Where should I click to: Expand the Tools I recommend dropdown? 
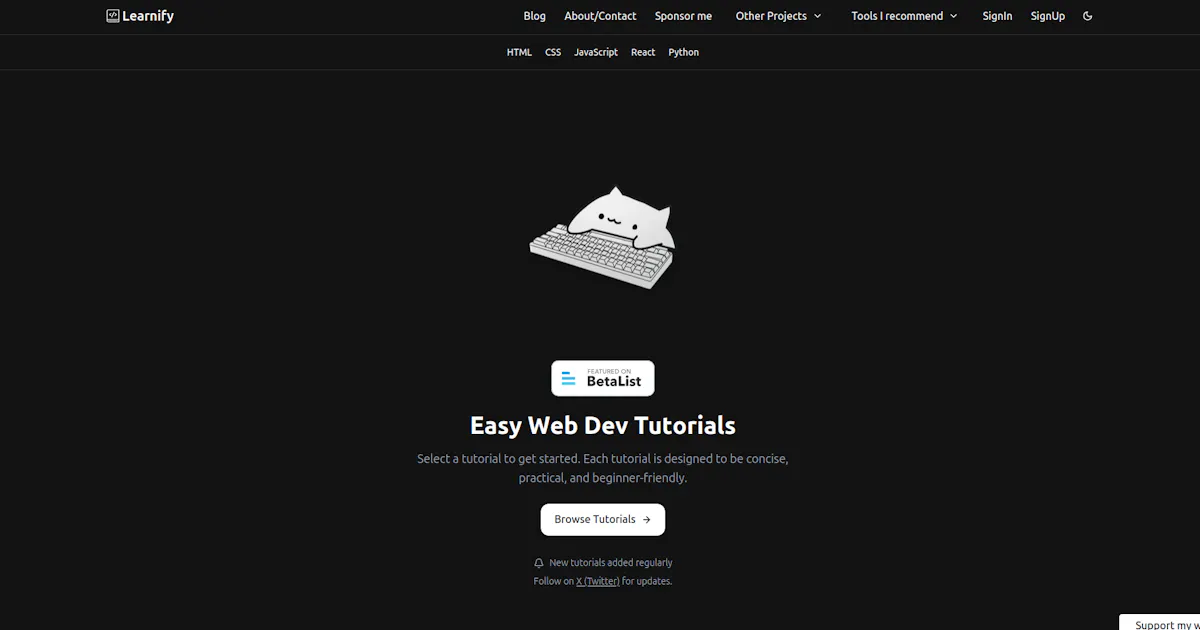[904, 16]
